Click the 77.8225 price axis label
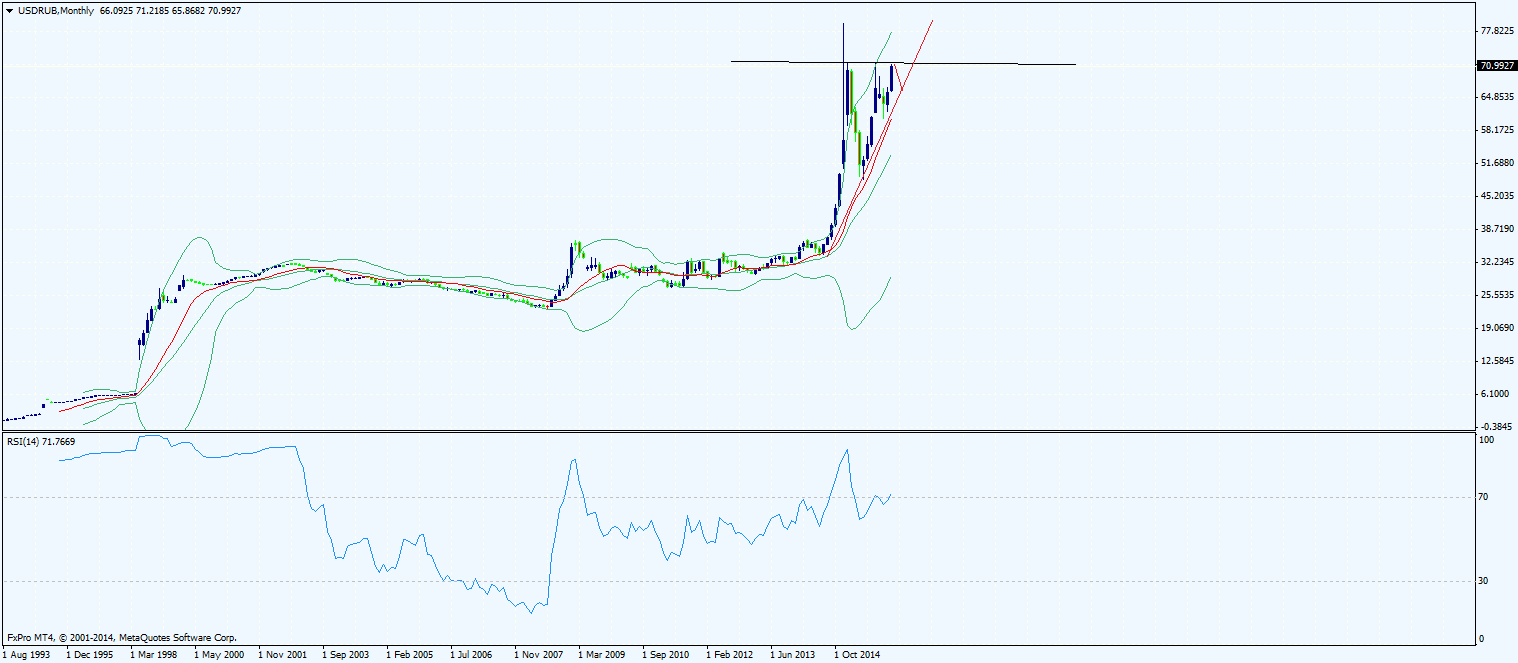 point(1495,31)
